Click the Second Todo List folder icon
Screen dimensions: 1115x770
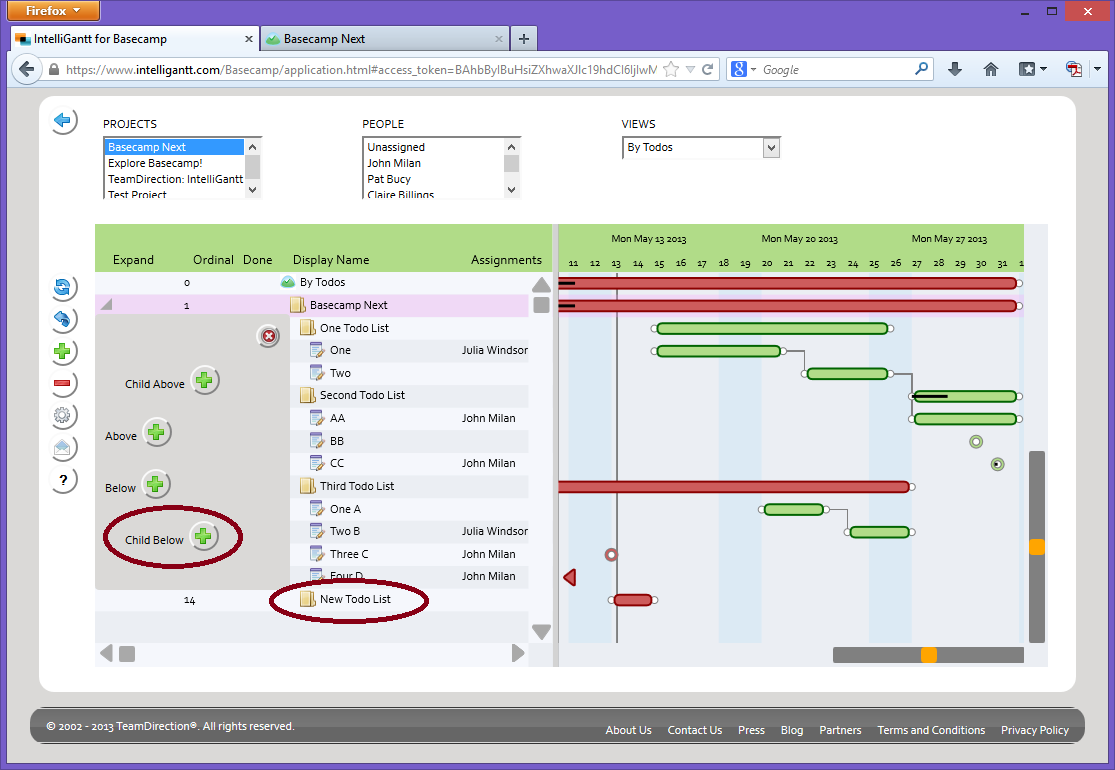tap(307, 395)
